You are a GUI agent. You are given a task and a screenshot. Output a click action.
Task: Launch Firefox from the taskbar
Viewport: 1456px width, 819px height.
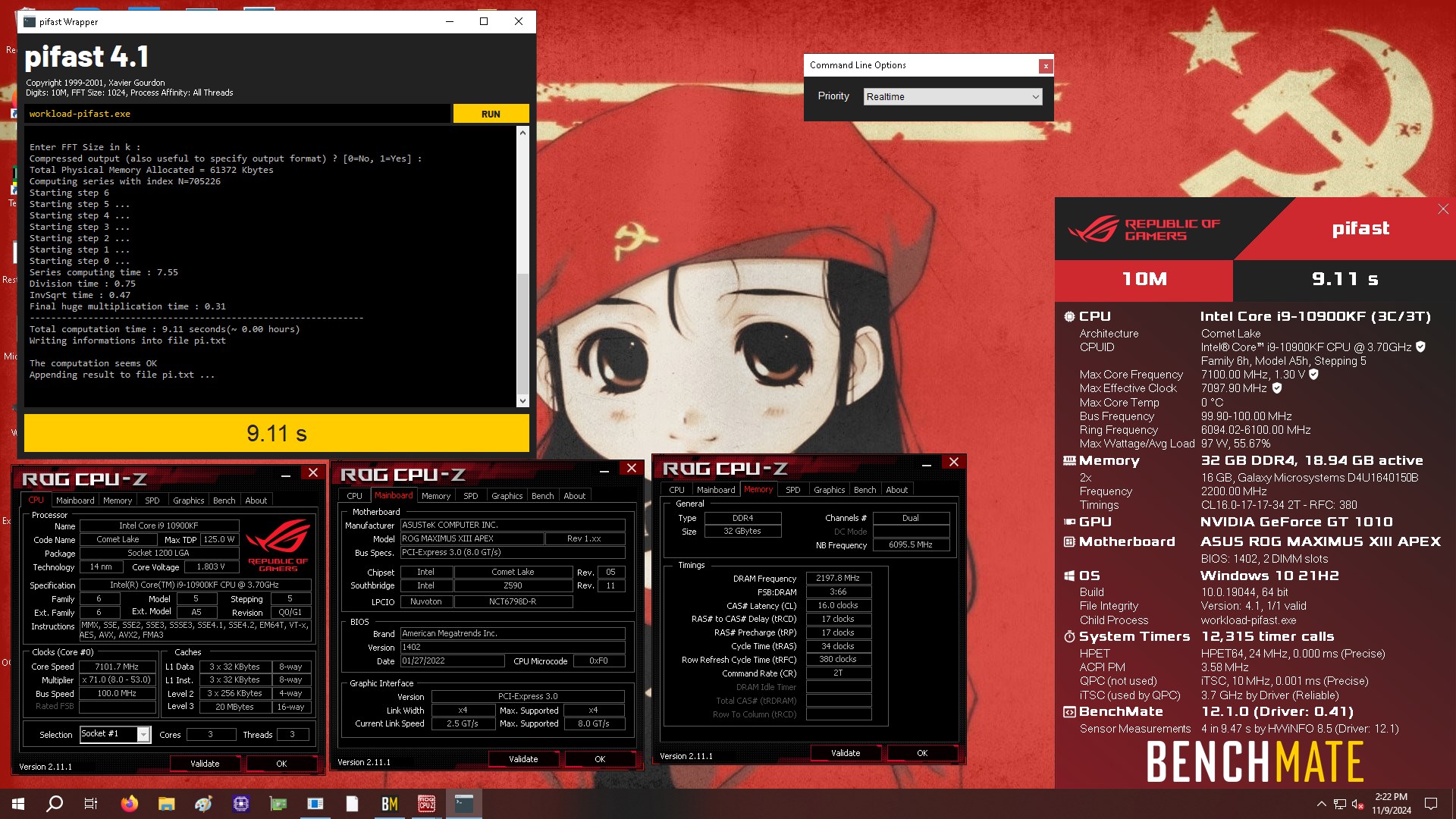pyautogui.click(x=130, y=804)
